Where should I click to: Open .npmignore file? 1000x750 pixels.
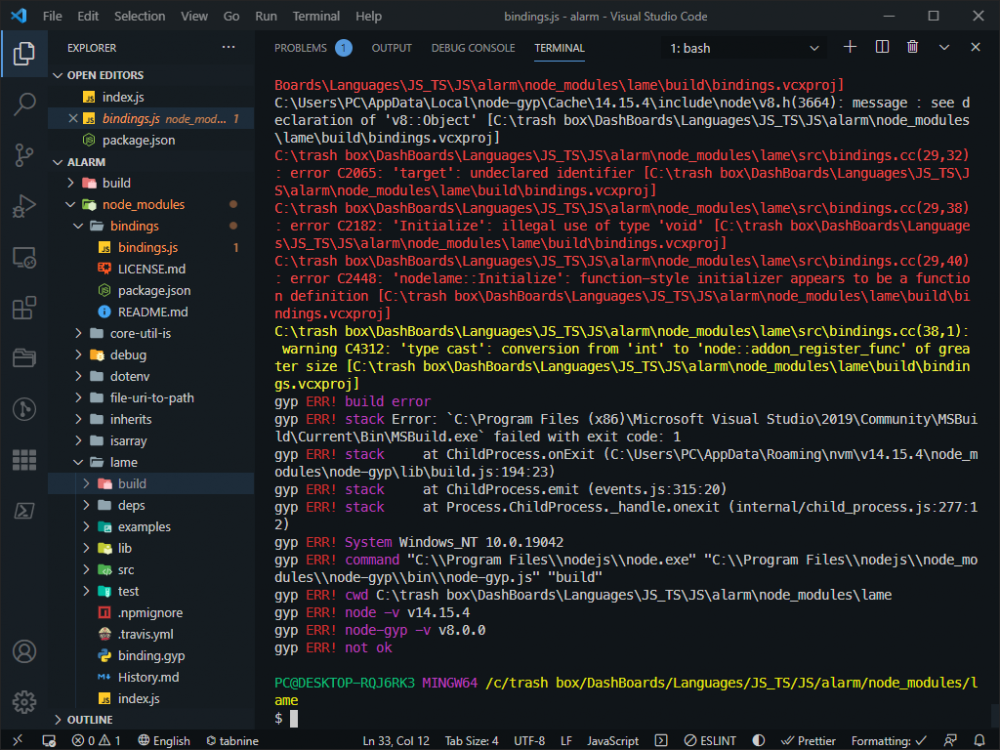coord(151,613)
